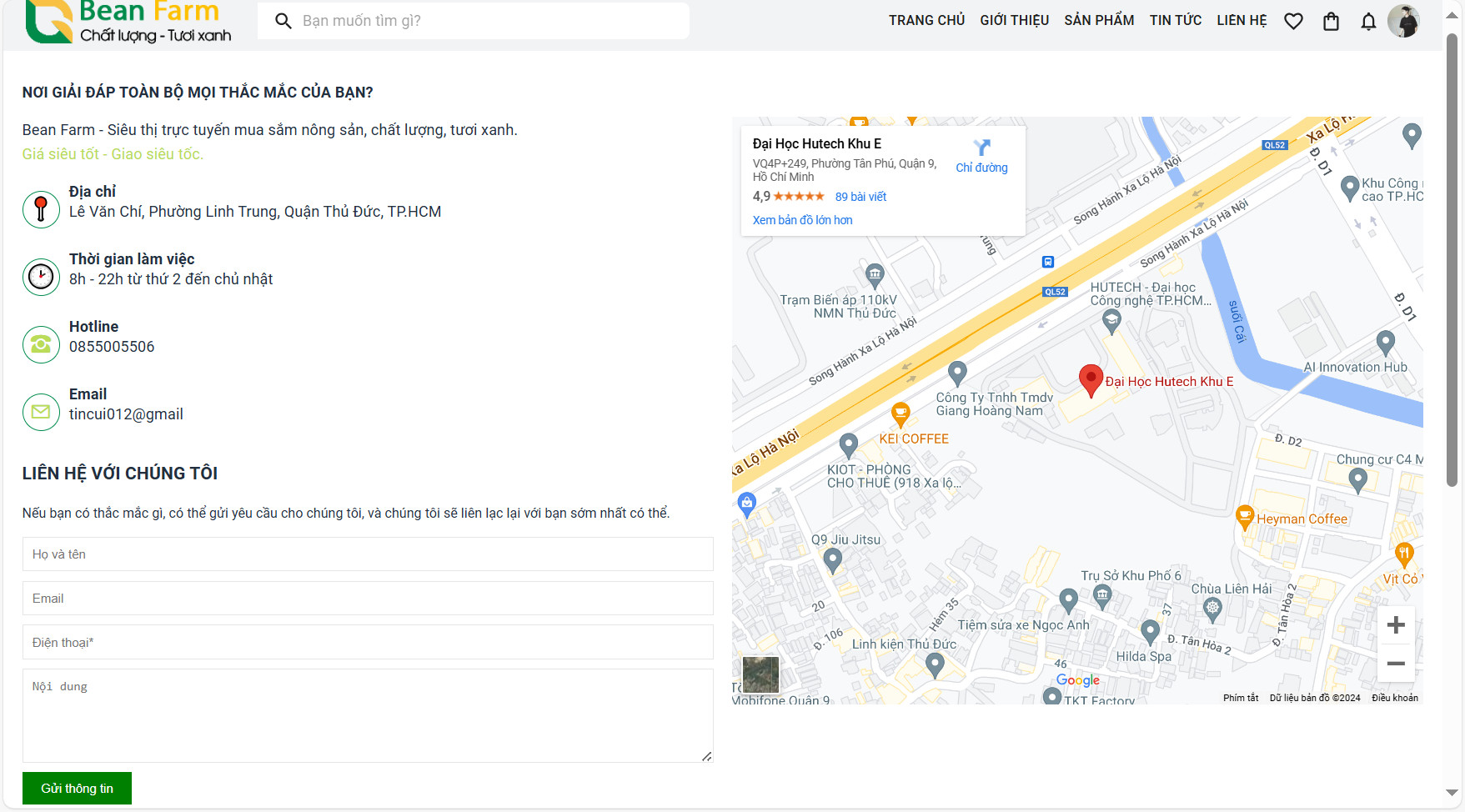Focus the Điện thoại input field

pyautogui.click(x=368, y=643)
